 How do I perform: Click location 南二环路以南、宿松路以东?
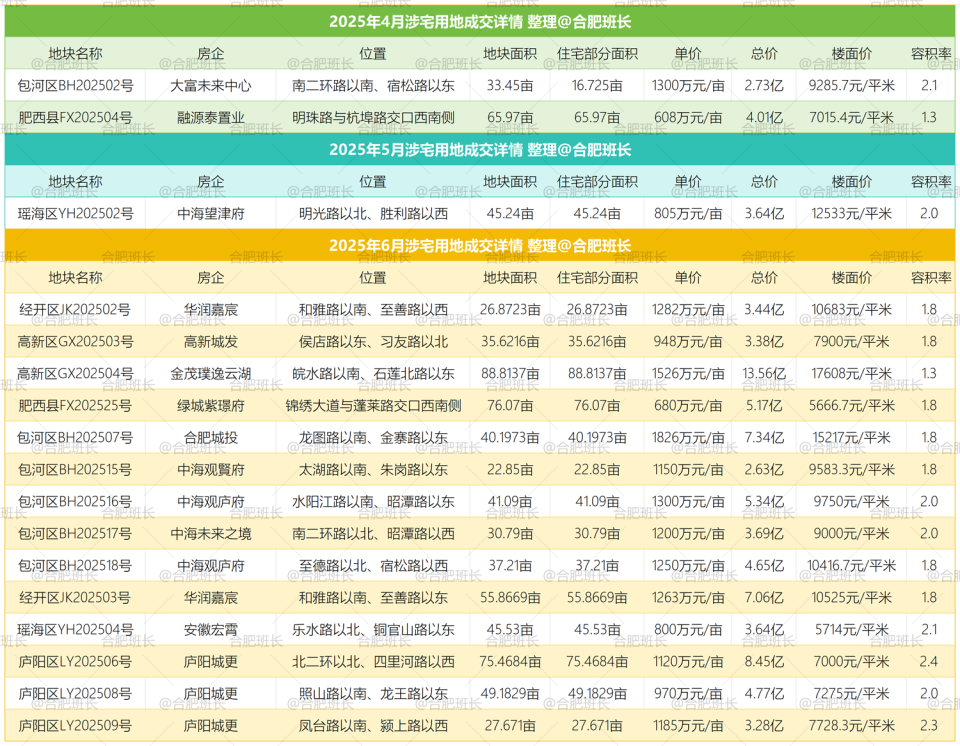coord(373,86)
